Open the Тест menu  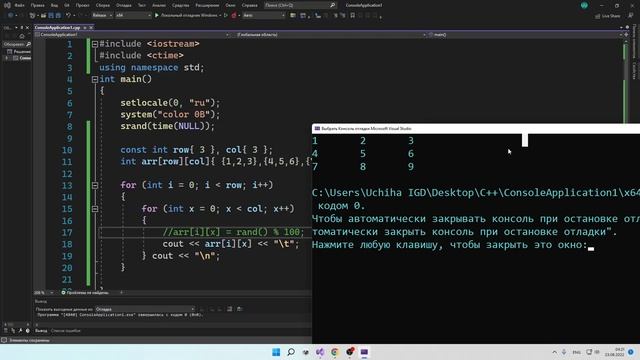142,5
